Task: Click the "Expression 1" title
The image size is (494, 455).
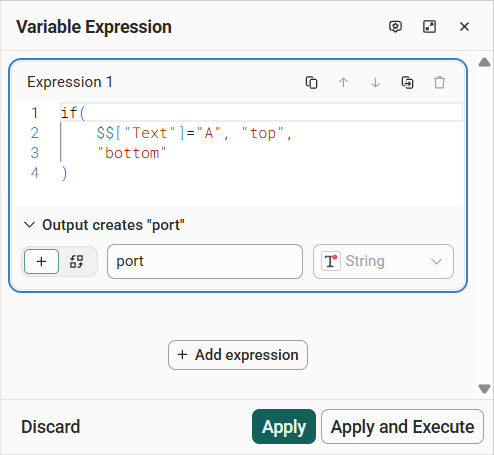Action: pos(70,82)
